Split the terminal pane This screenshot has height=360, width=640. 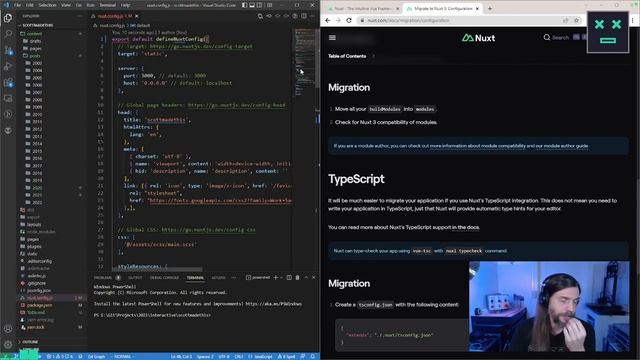(x=289, y=278)
